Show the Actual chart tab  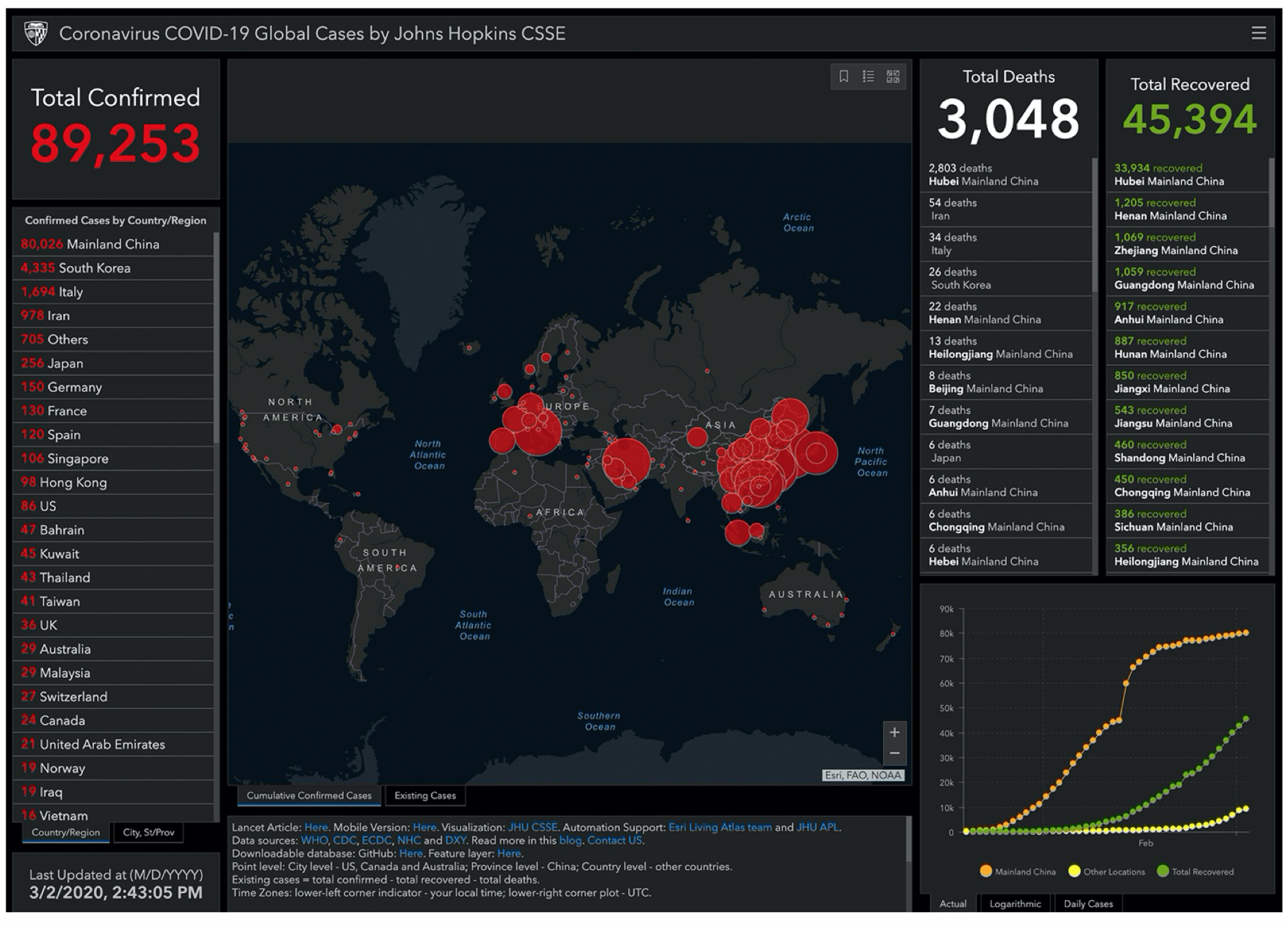tap(953, 904)
